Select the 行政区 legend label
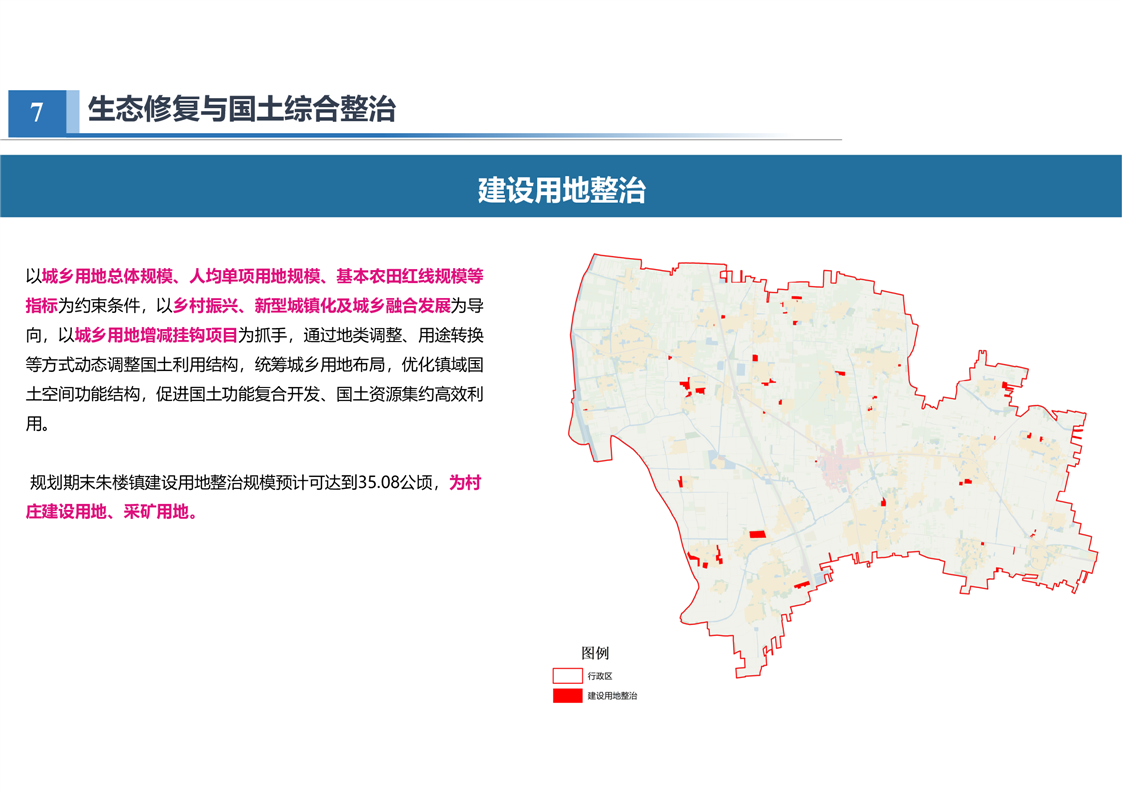The width and height of the screenshot is (1122, 793). pos(600,676)
